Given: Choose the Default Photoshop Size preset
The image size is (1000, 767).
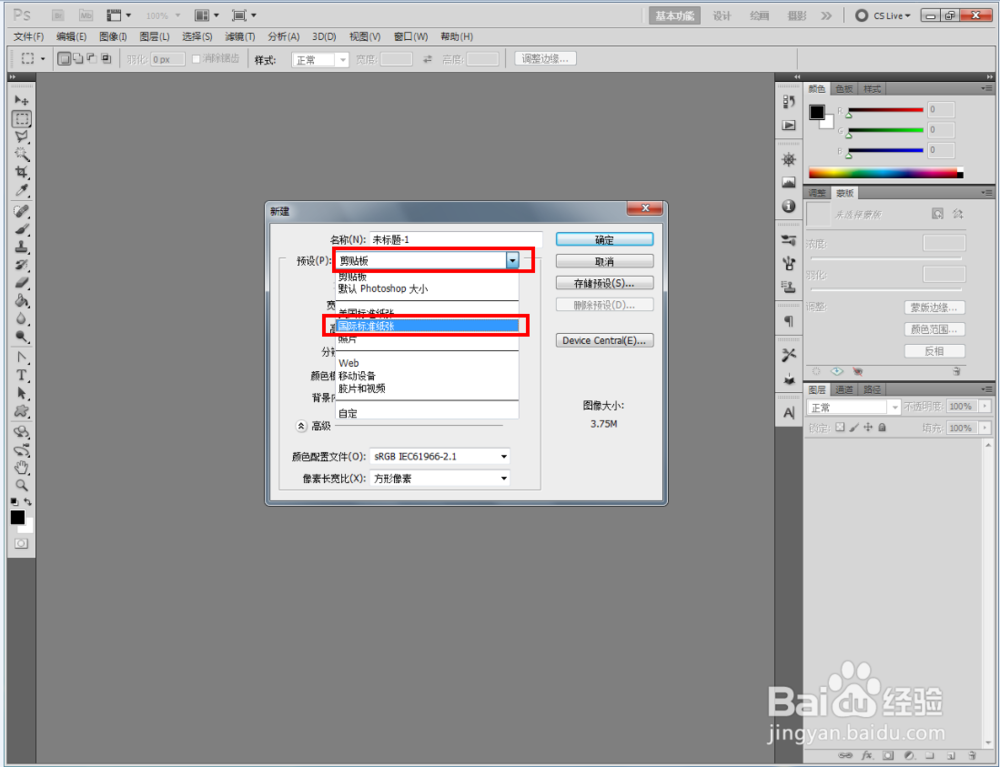Looking at the screenshot, I should (383, 289).
